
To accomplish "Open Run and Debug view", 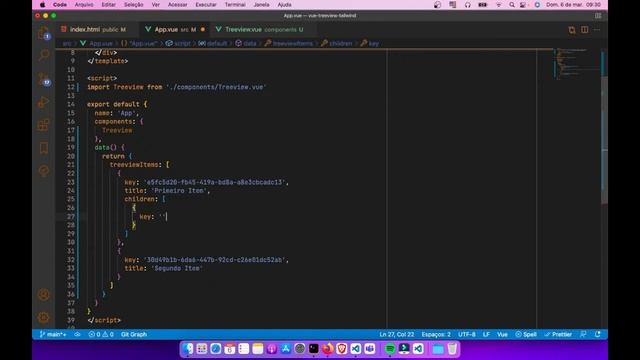I will click(44, 102).
